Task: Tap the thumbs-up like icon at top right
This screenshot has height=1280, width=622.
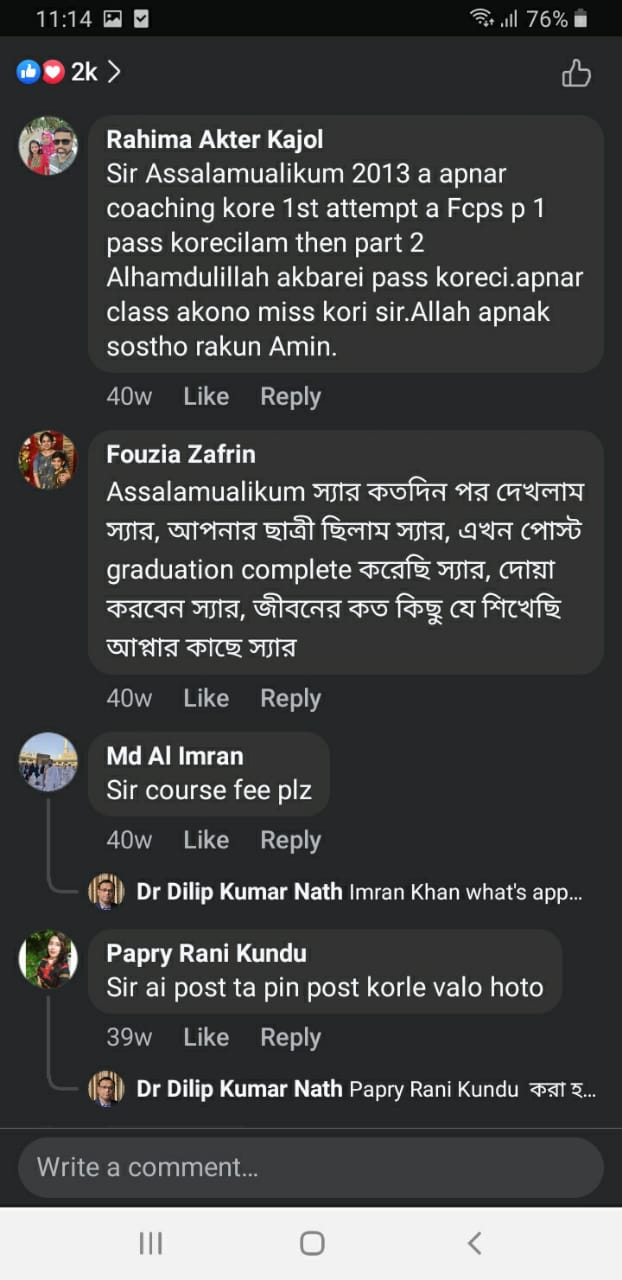Action: (x=576, y=73)
